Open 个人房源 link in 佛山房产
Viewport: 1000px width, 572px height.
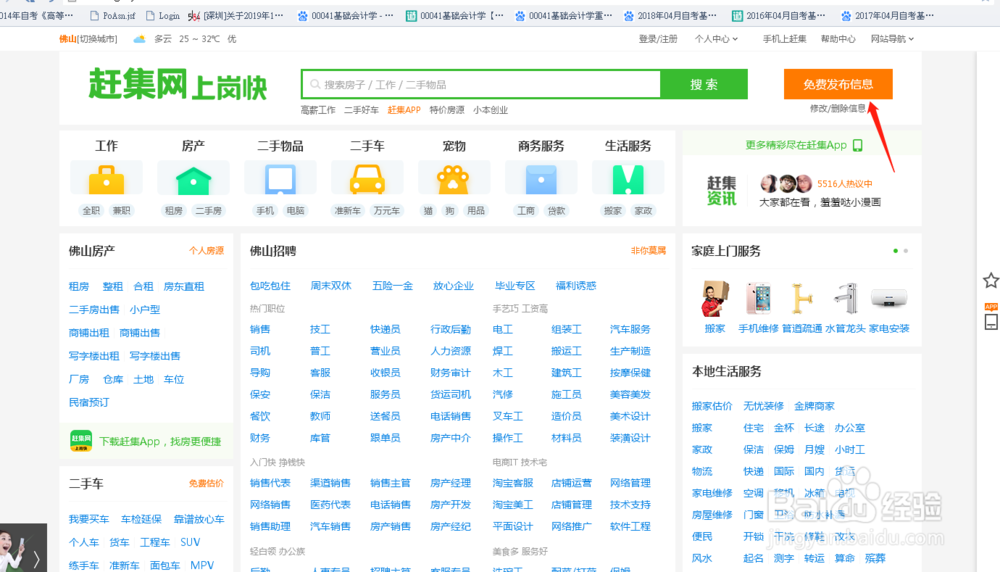(206, 251)
